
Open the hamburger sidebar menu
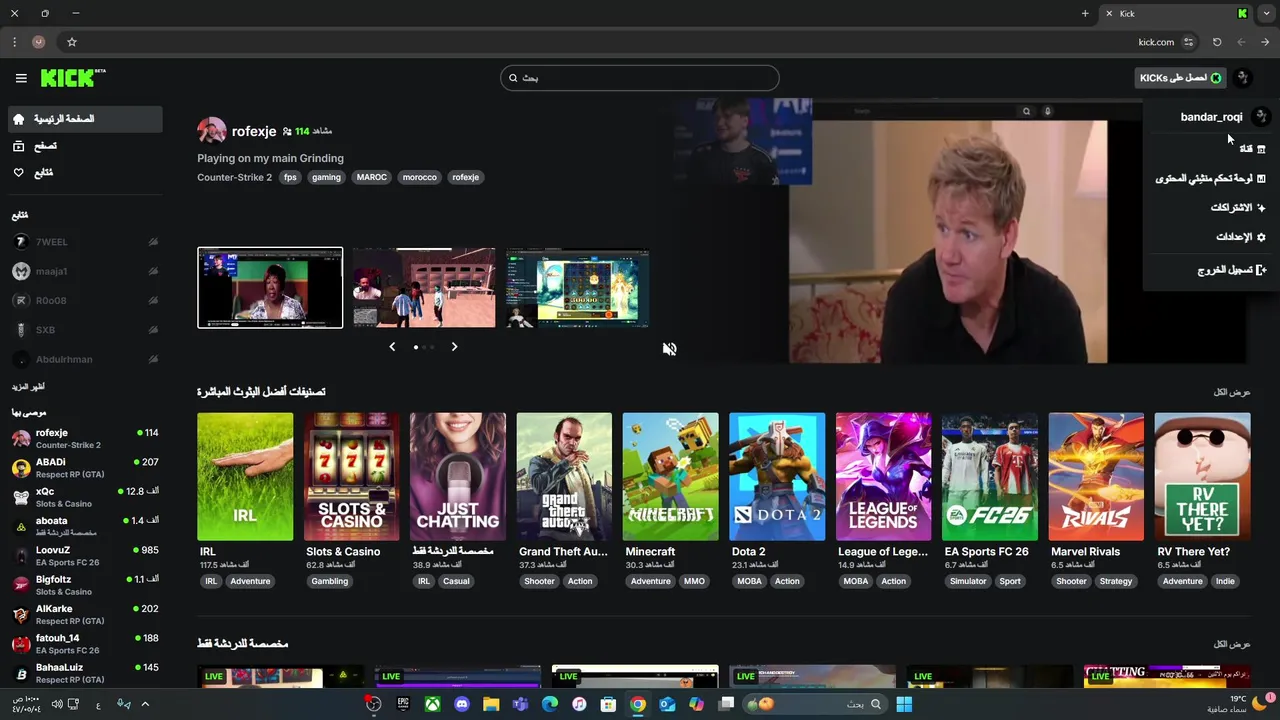click(x=21, y=78)
